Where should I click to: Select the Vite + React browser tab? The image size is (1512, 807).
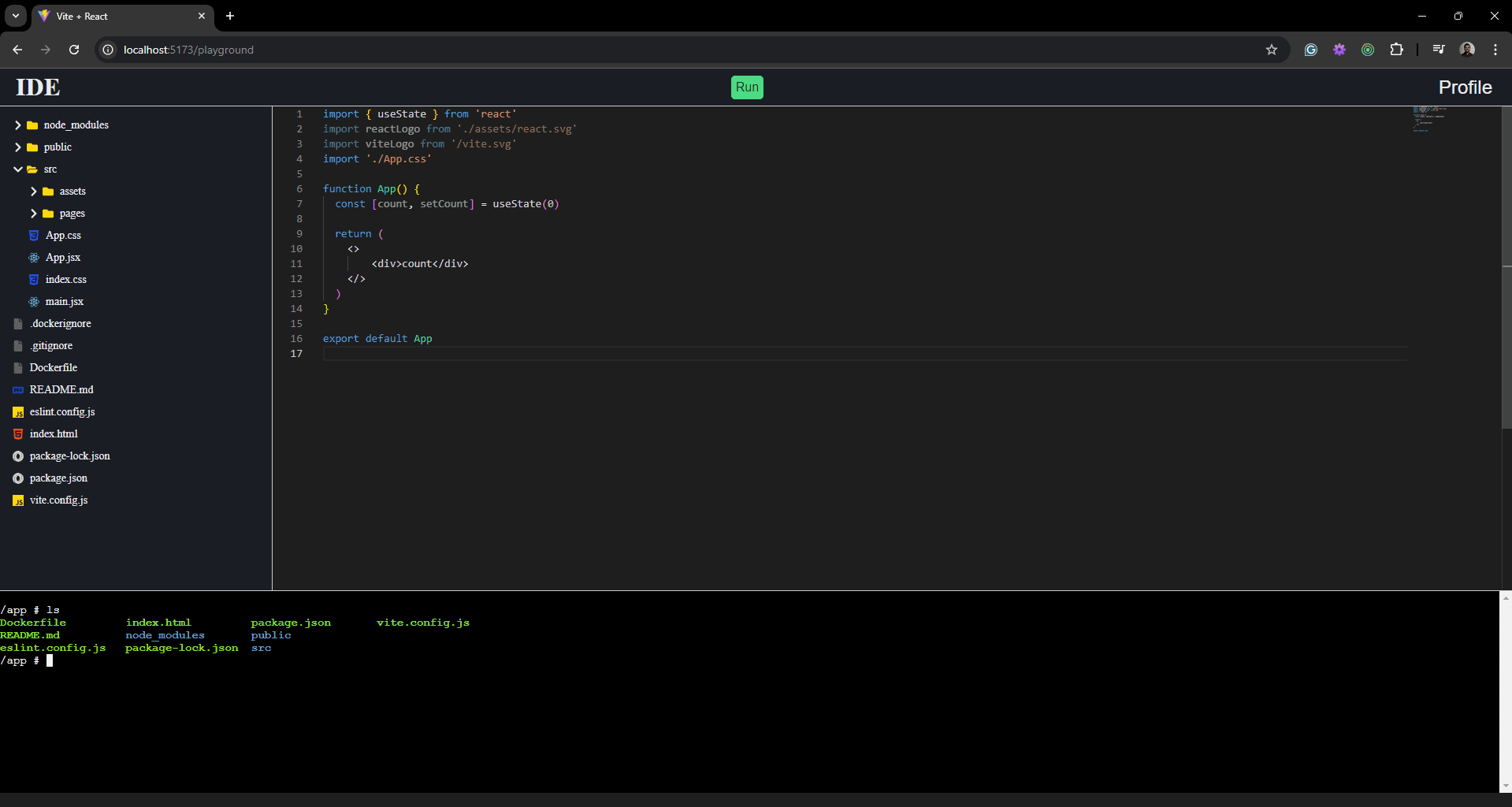(122, 16)
